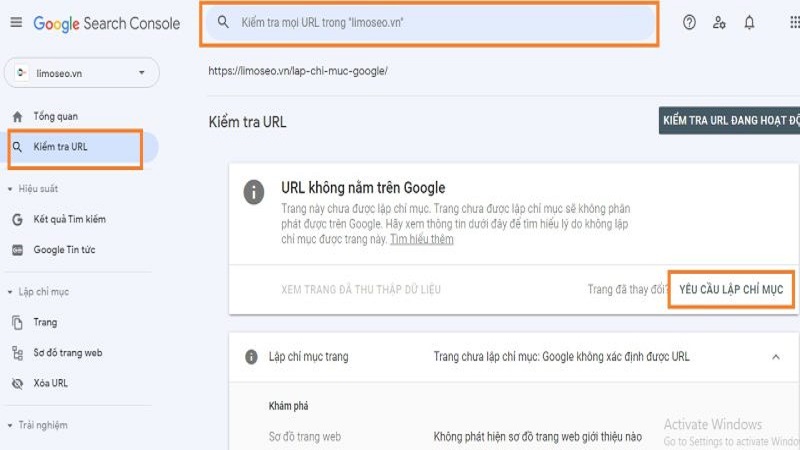Open the hamburger main menu
The width and height of the screenshot is (800, 450).
tap(15, 22)
